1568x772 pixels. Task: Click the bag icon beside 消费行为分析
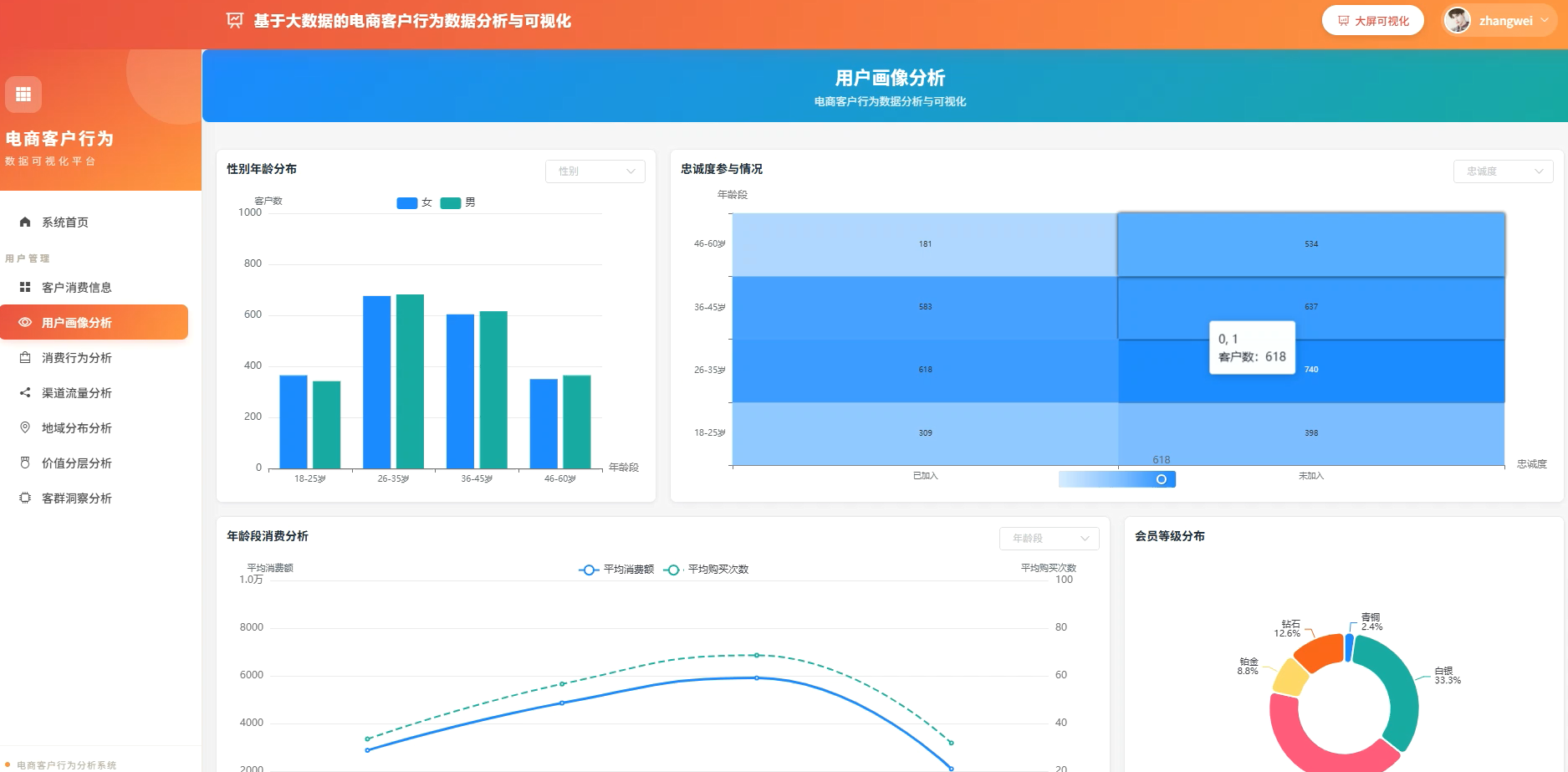25,357
